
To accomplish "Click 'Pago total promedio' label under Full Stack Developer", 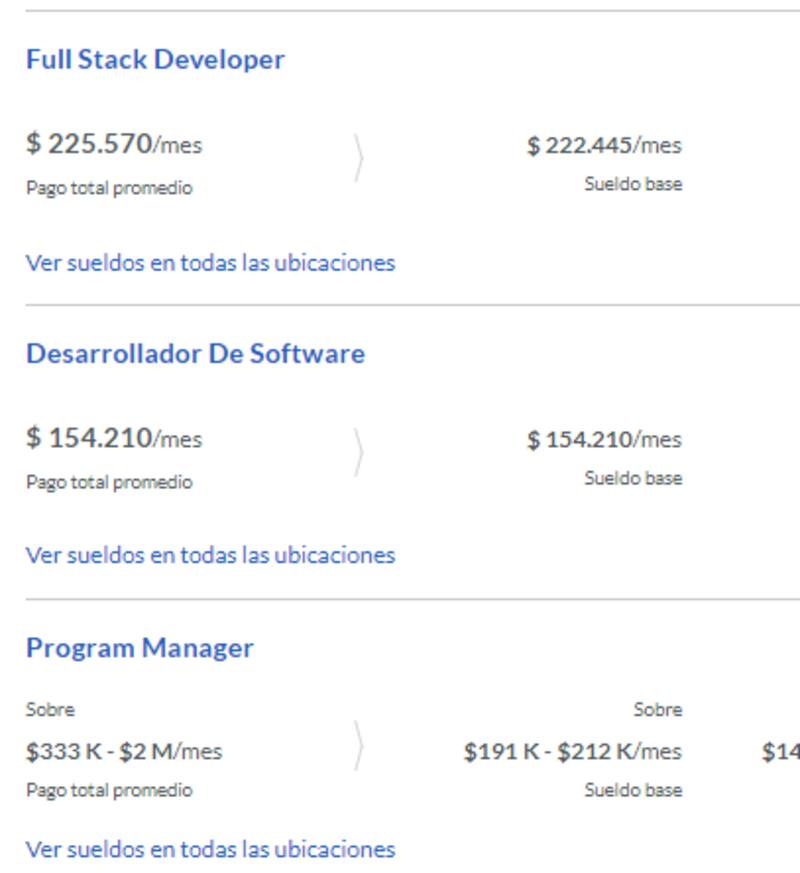I will pyautogui.click(x=109, y=188).
